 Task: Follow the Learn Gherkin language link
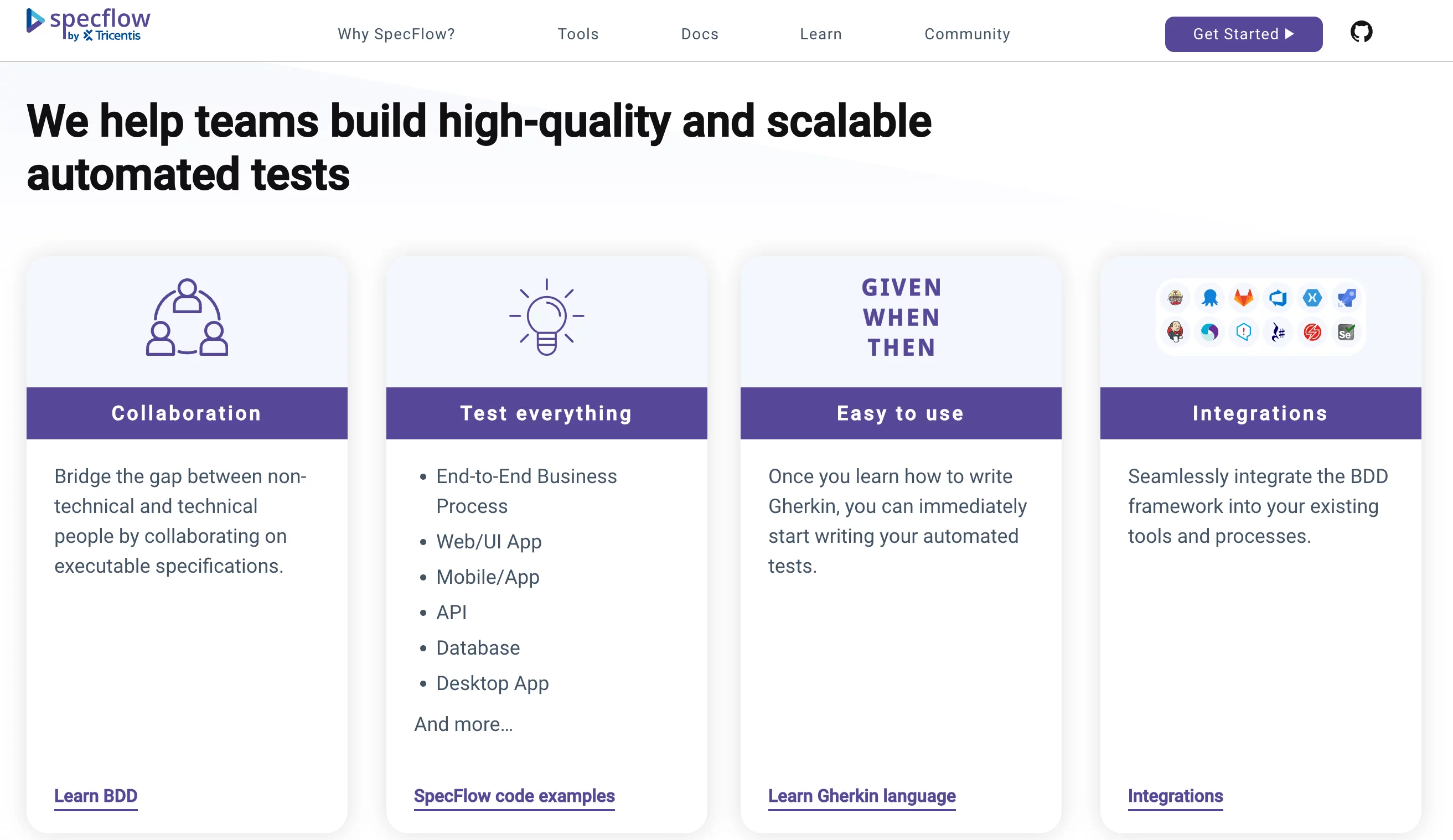(x=861, y=796)
